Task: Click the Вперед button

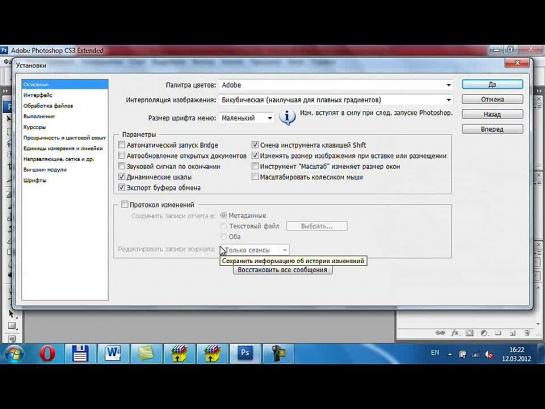Action: 492,129
